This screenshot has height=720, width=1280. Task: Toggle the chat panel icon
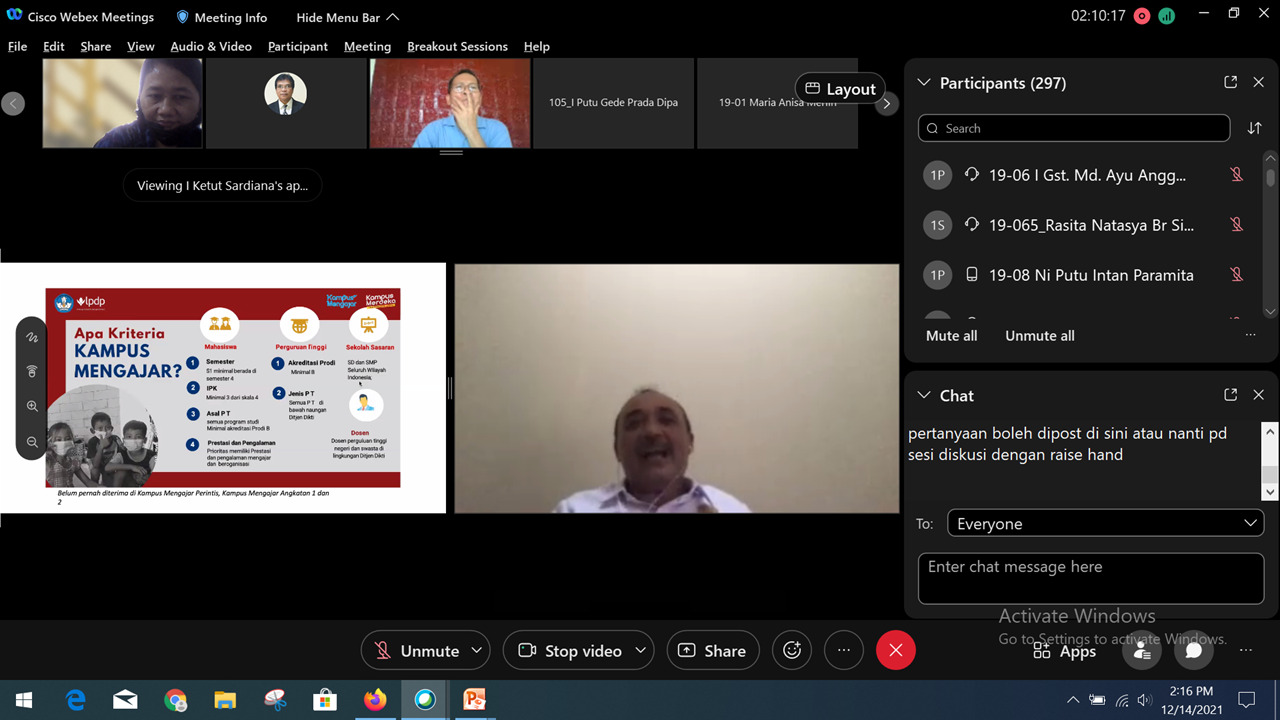[1194, 650]
